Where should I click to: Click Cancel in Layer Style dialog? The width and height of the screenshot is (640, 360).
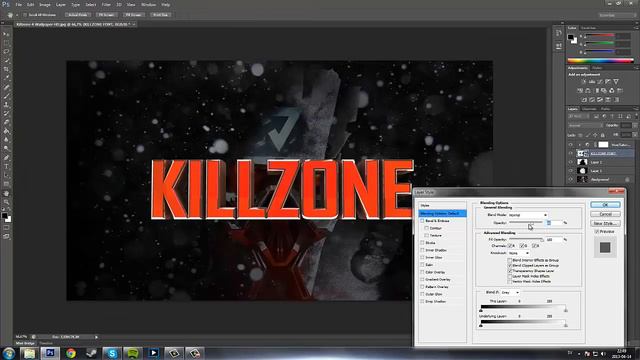605,214
